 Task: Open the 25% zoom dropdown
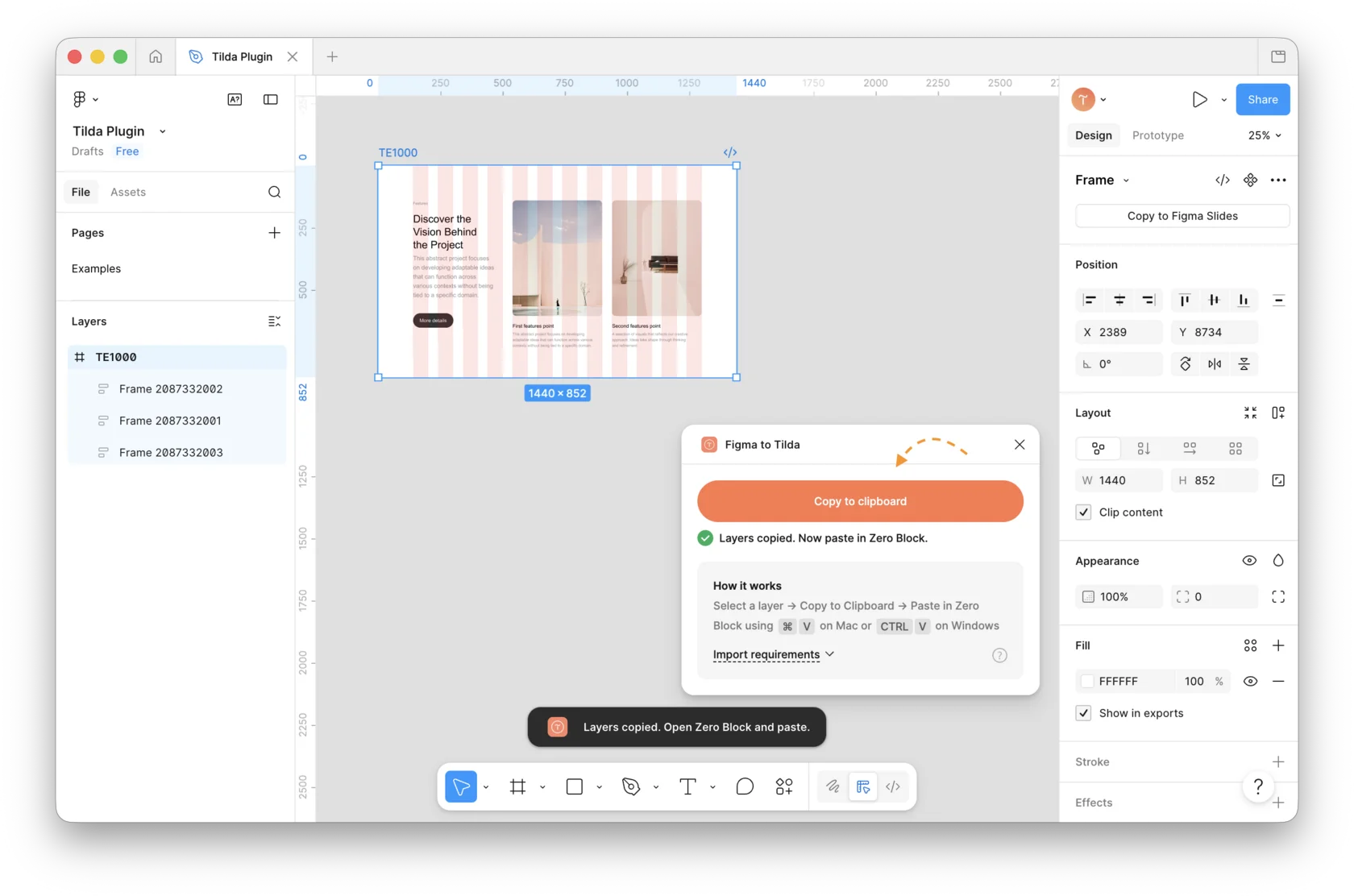point(1265,135)
